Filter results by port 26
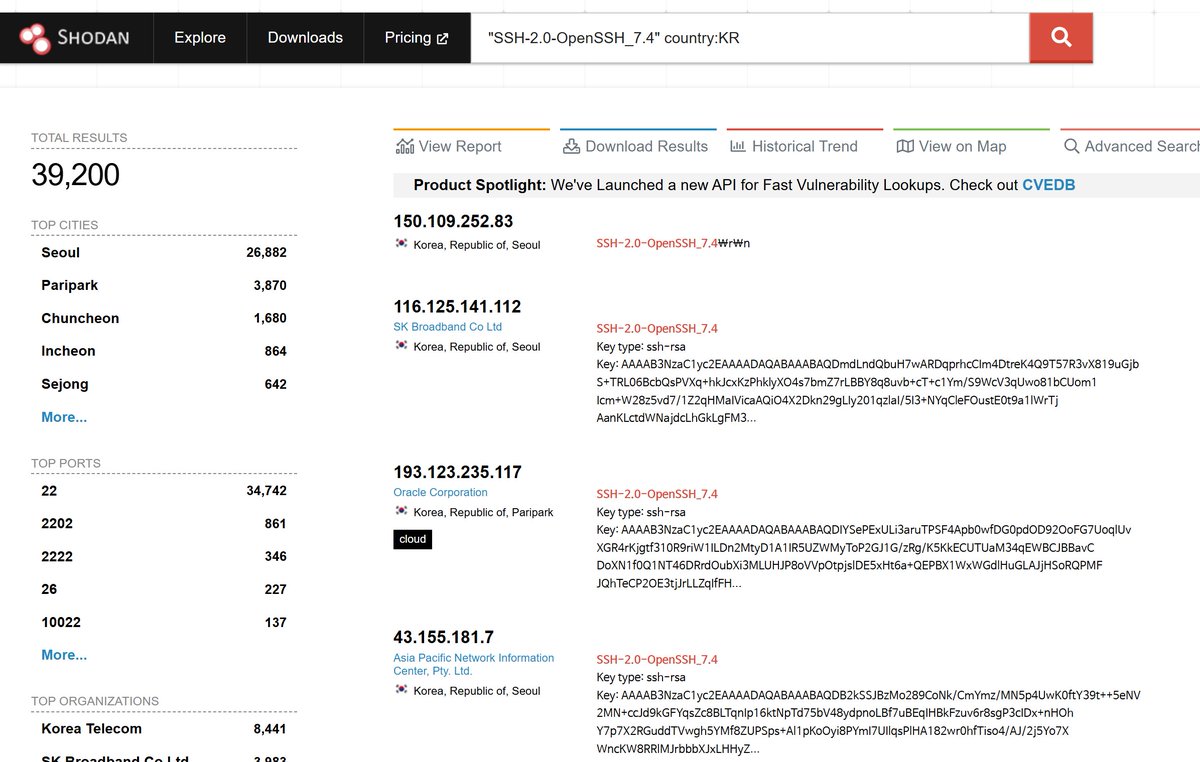Image resolution: width=1200 pixels, height=762 pixels. pos(49,589)
